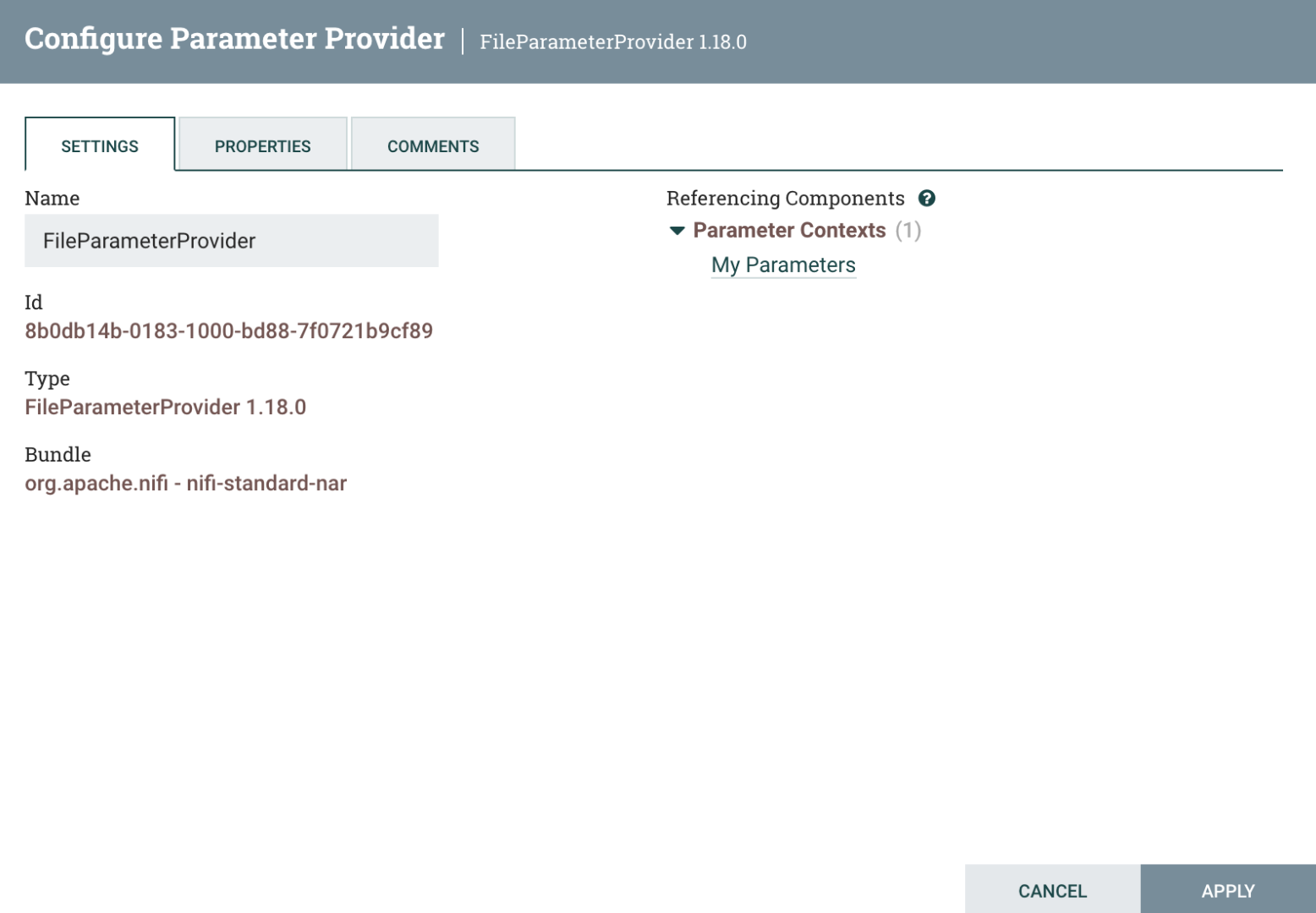
Task: Click the Bundle label text
Action: coord(58,455)
